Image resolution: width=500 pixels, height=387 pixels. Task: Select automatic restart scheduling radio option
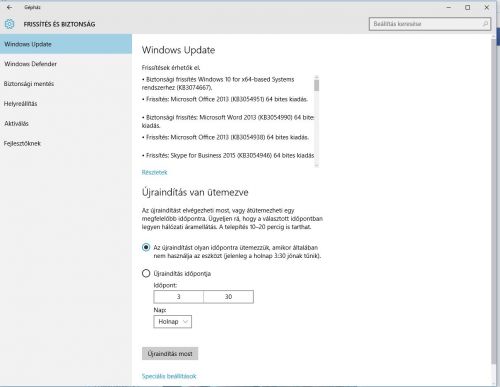click(x=146, y=247)
